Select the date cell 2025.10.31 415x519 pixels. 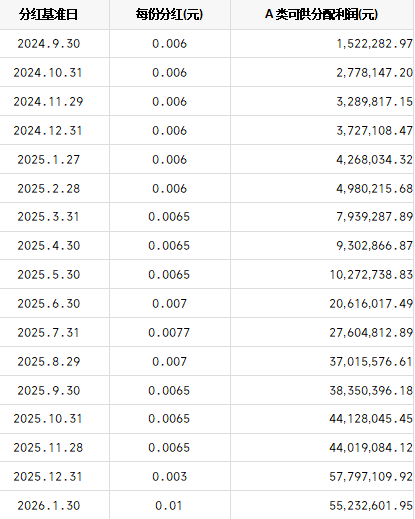coord(48,419)
